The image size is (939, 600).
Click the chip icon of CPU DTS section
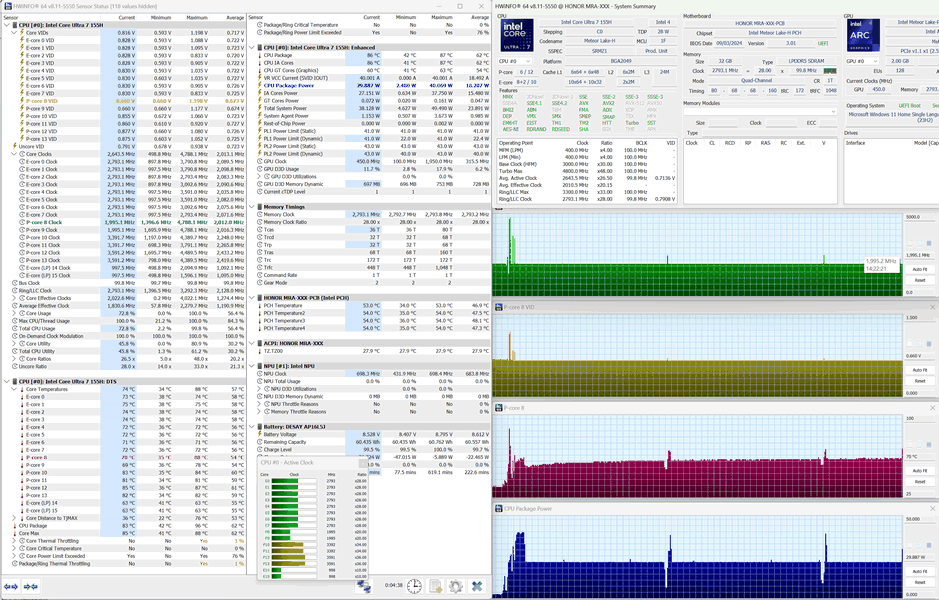point(14,381)
